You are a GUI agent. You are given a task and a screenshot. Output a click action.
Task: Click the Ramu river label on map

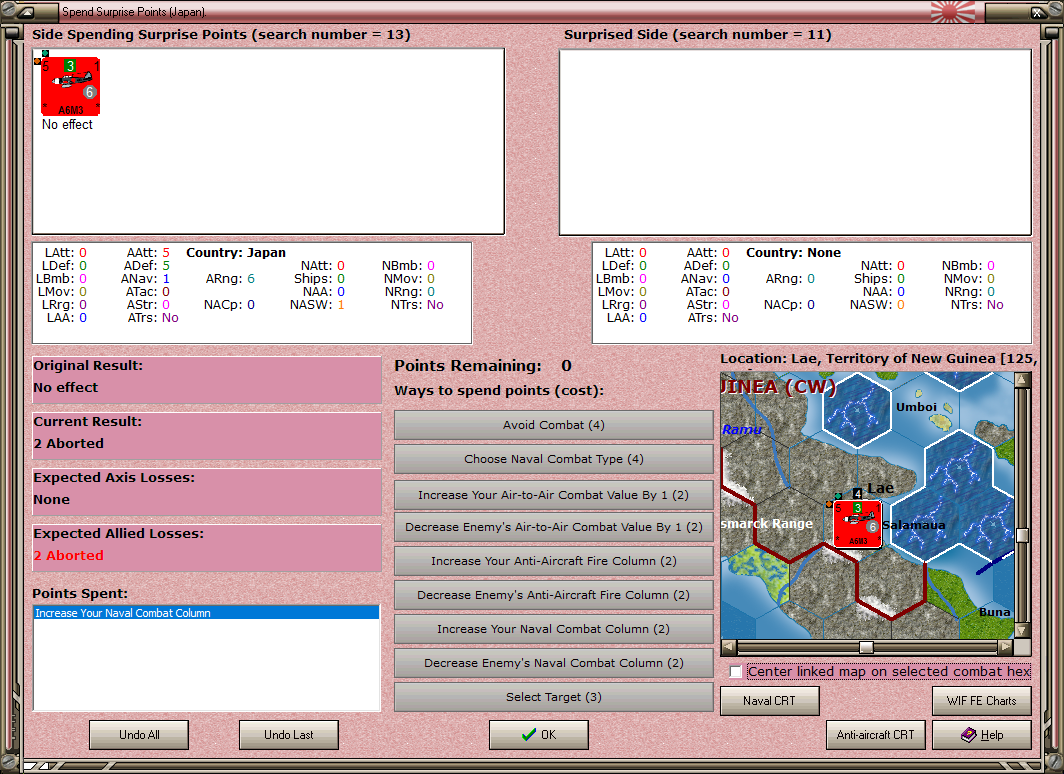(x=741, y=429)
